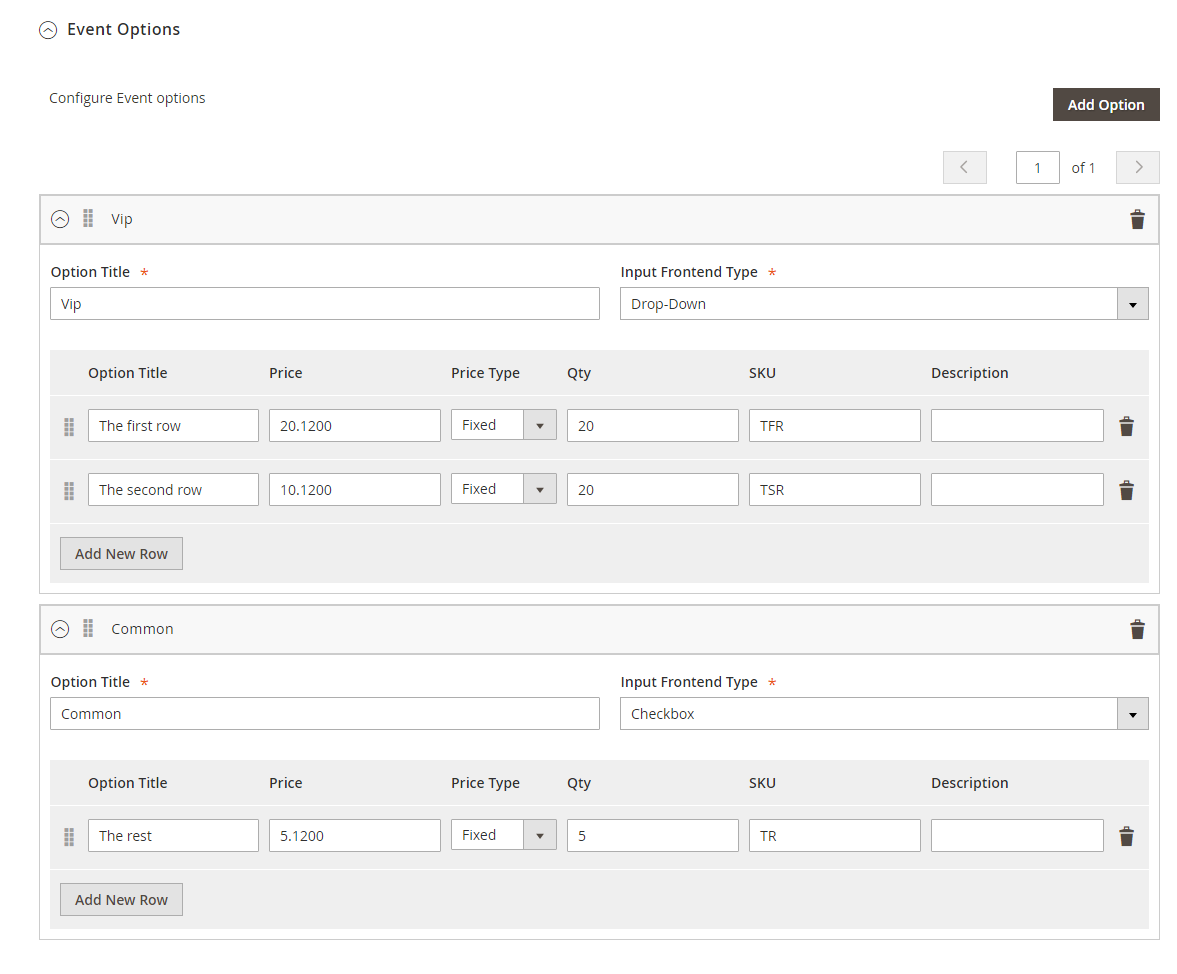Open the Price Type dropdown for 'The rest'
Screen dimensions: 1177x974
tap(504, 834)
